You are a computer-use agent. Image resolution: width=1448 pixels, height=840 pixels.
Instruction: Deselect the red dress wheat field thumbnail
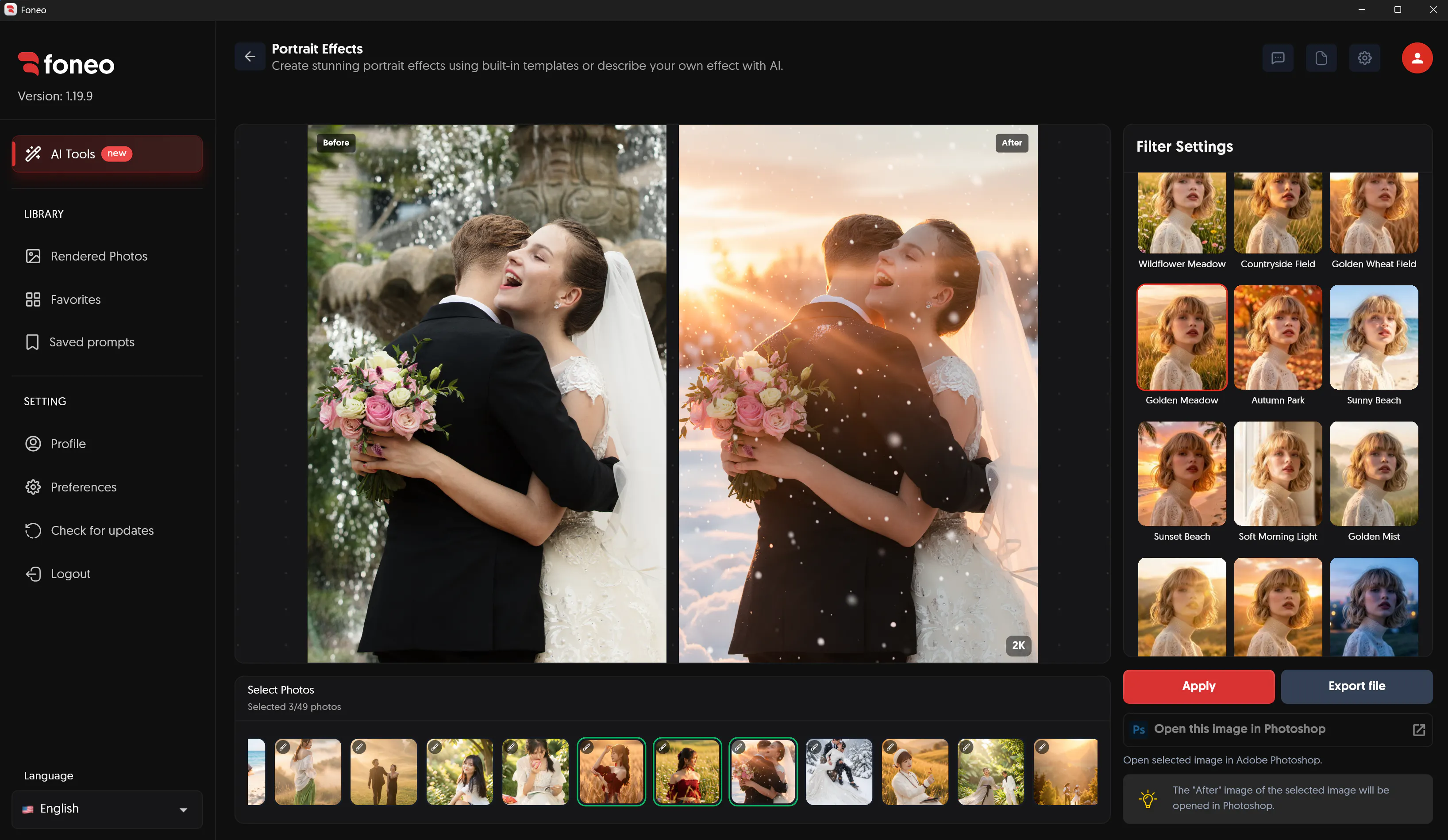pyautogui.click(x=611, y=772)
